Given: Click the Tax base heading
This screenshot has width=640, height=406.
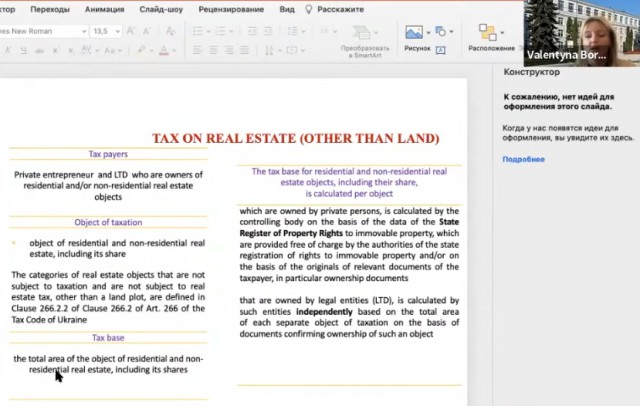Looking at the screenshot, I should pyautogui.click(x=108, y=337).
